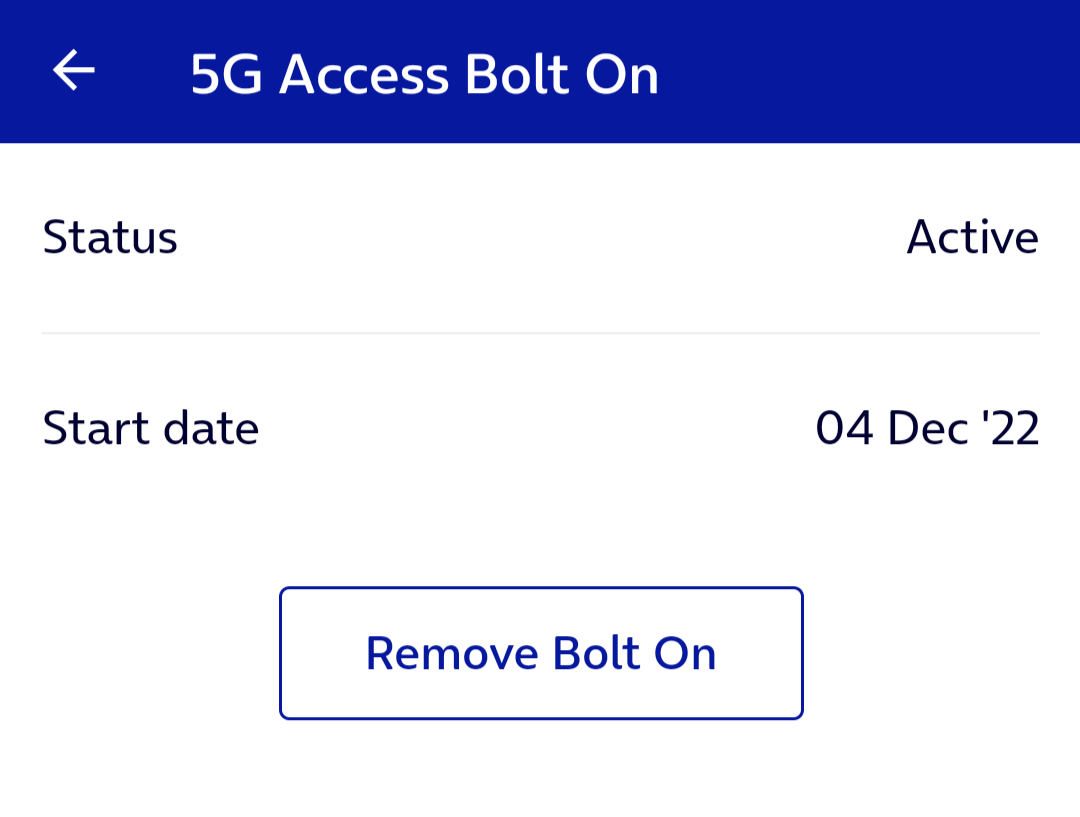Click the 04 Dec '22 date text
The width and height of the screenshot is (1080, 817).
click(x=929, y=427)
